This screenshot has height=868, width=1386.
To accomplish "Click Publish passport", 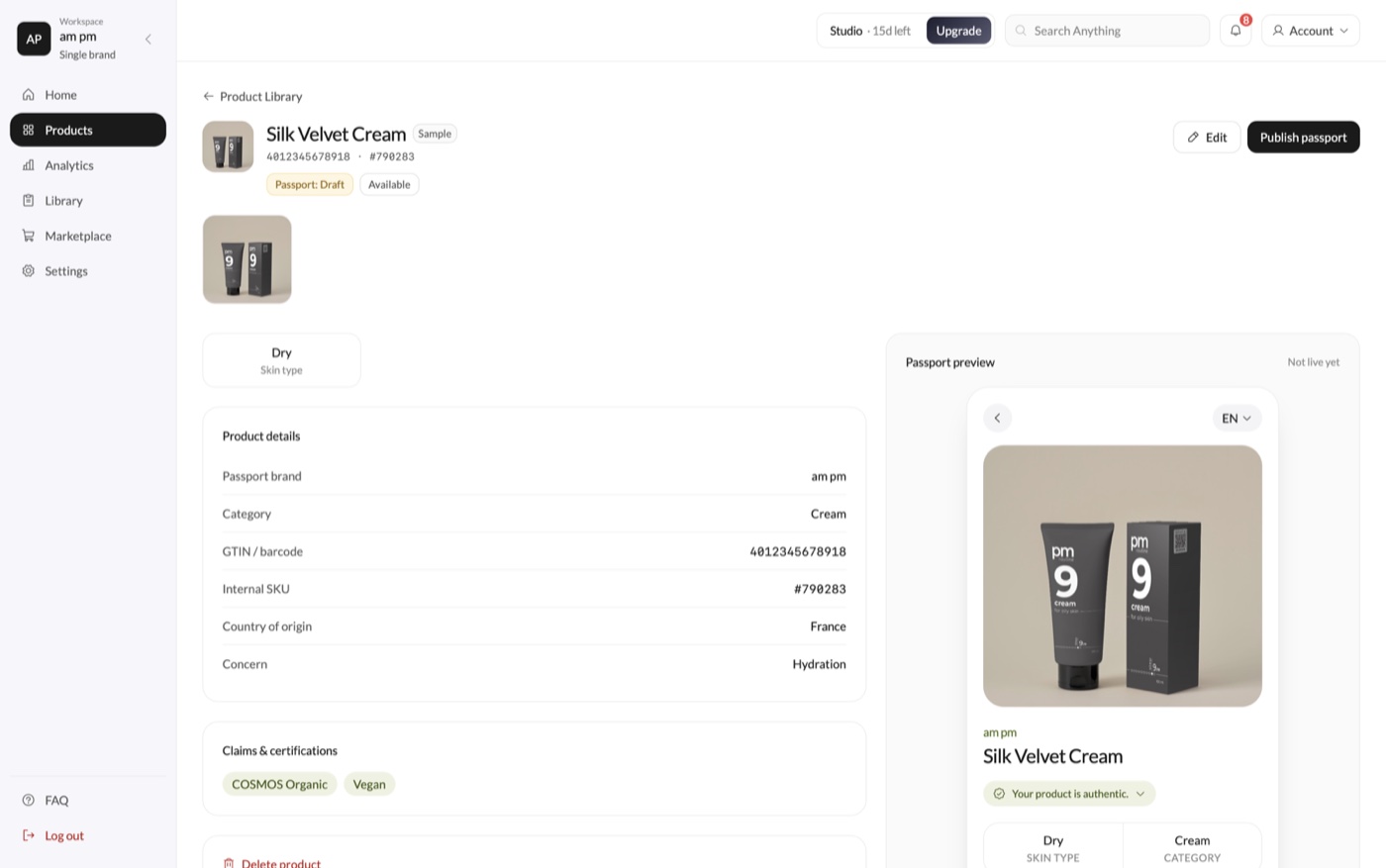I will click(1303, 138).
